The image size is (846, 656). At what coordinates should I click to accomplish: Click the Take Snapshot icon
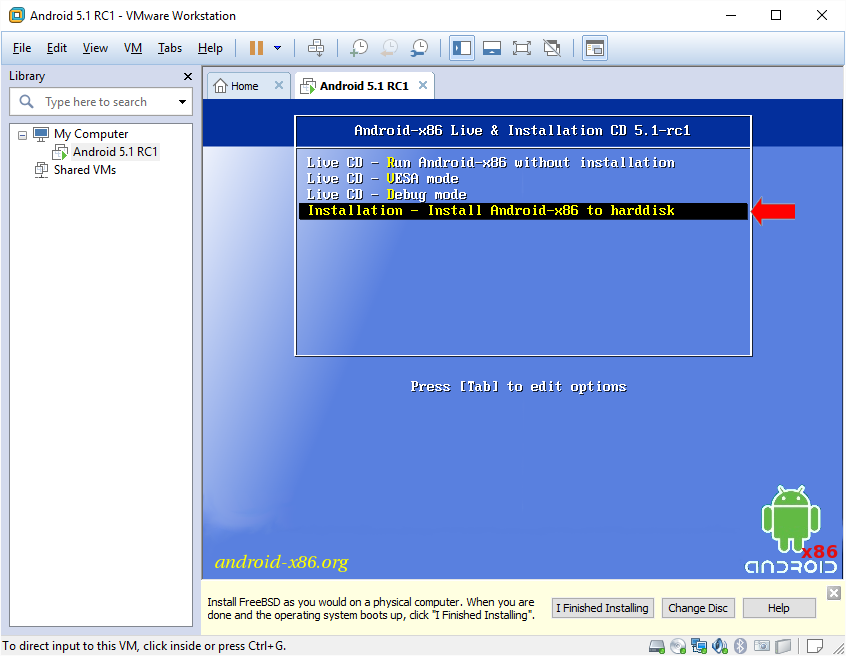click(359, 48)
